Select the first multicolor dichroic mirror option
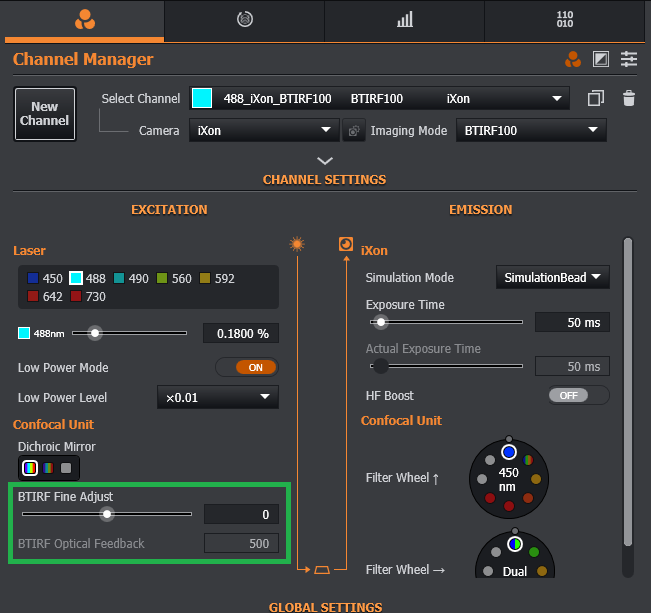This screenshot has height=613, width=651. pyautogui.click(x=30, y=467)
